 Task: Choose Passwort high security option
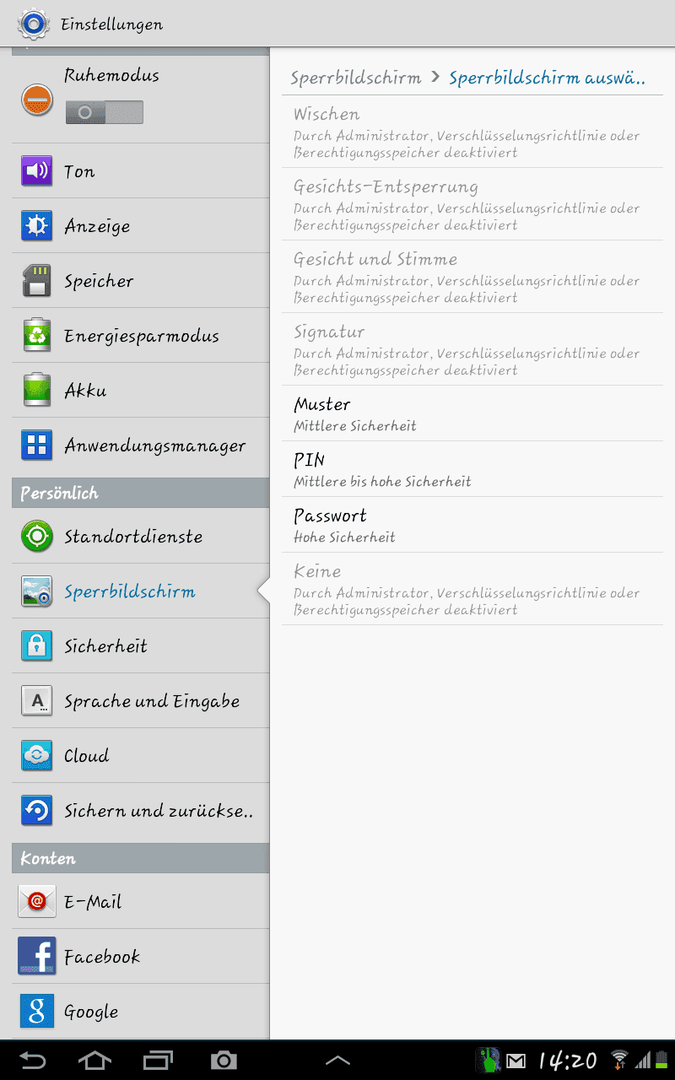pos(472,525)
